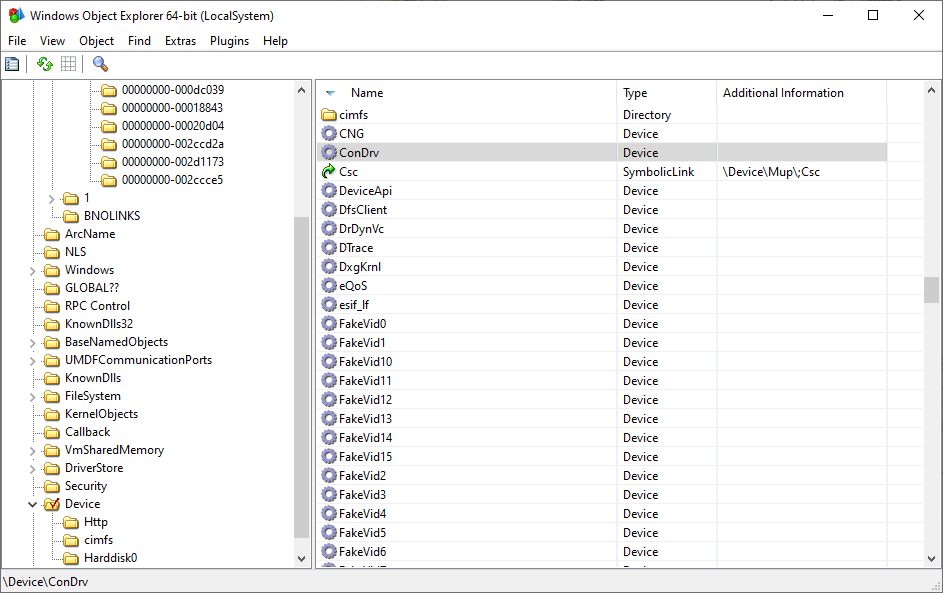
Task: Sort by the Type column header
Action: pos(666,93)
